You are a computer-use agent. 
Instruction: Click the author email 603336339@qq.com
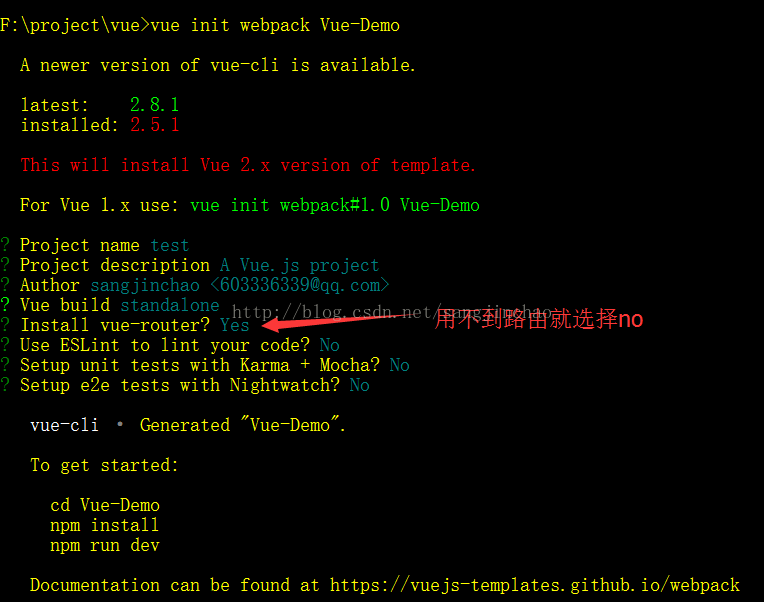click(300, 285)
